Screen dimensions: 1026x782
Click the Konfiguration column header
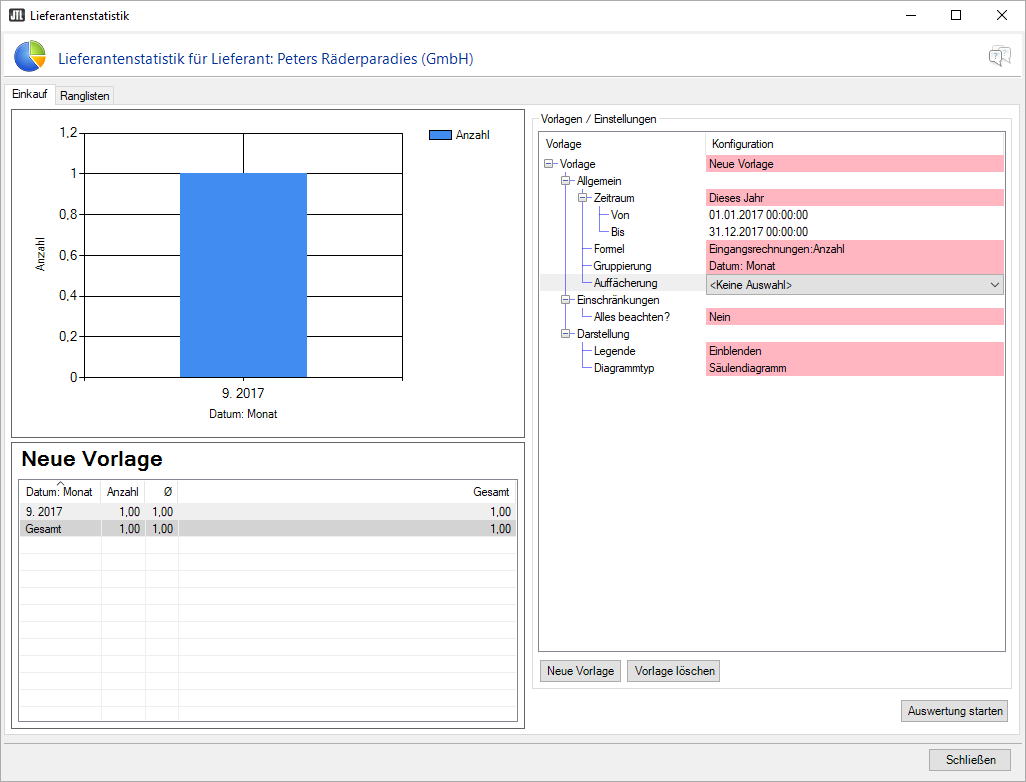coord(855,144)
